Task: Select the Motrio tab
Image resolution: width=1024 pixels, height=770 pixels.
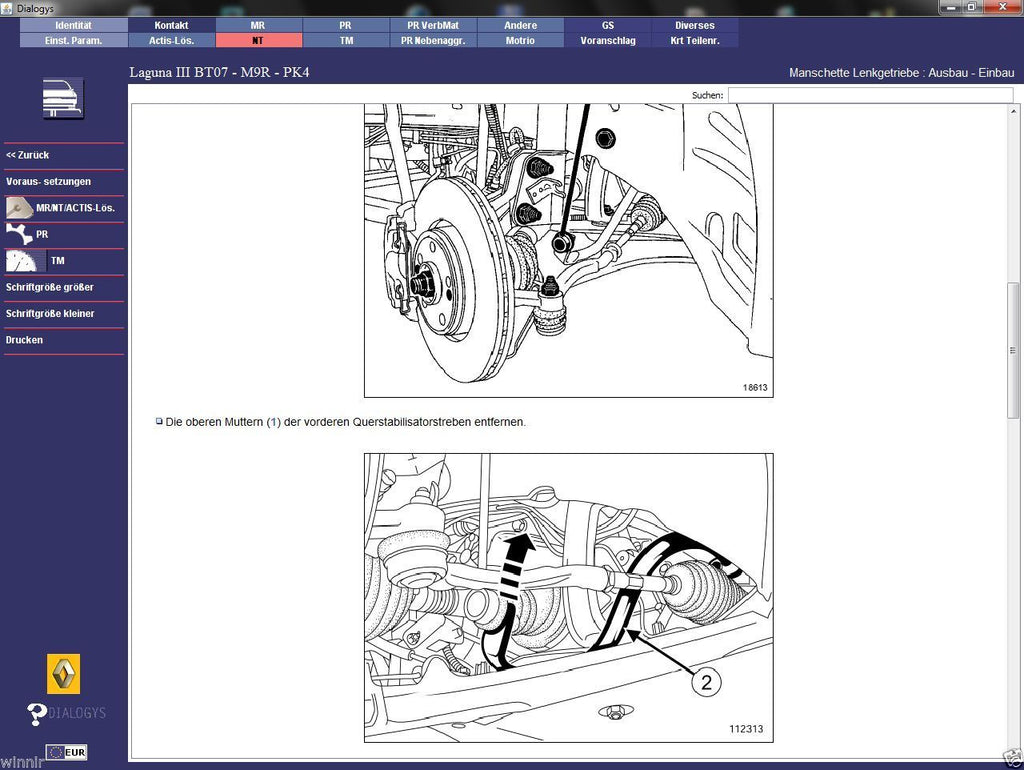Action: click(x=520, y=40)
